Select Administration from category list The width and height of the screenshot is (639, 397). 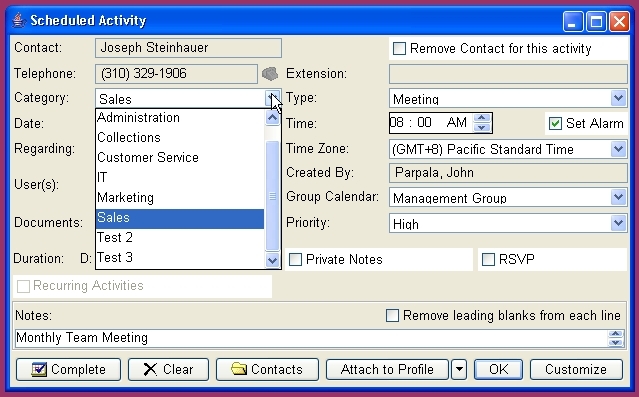click(180, 118)
